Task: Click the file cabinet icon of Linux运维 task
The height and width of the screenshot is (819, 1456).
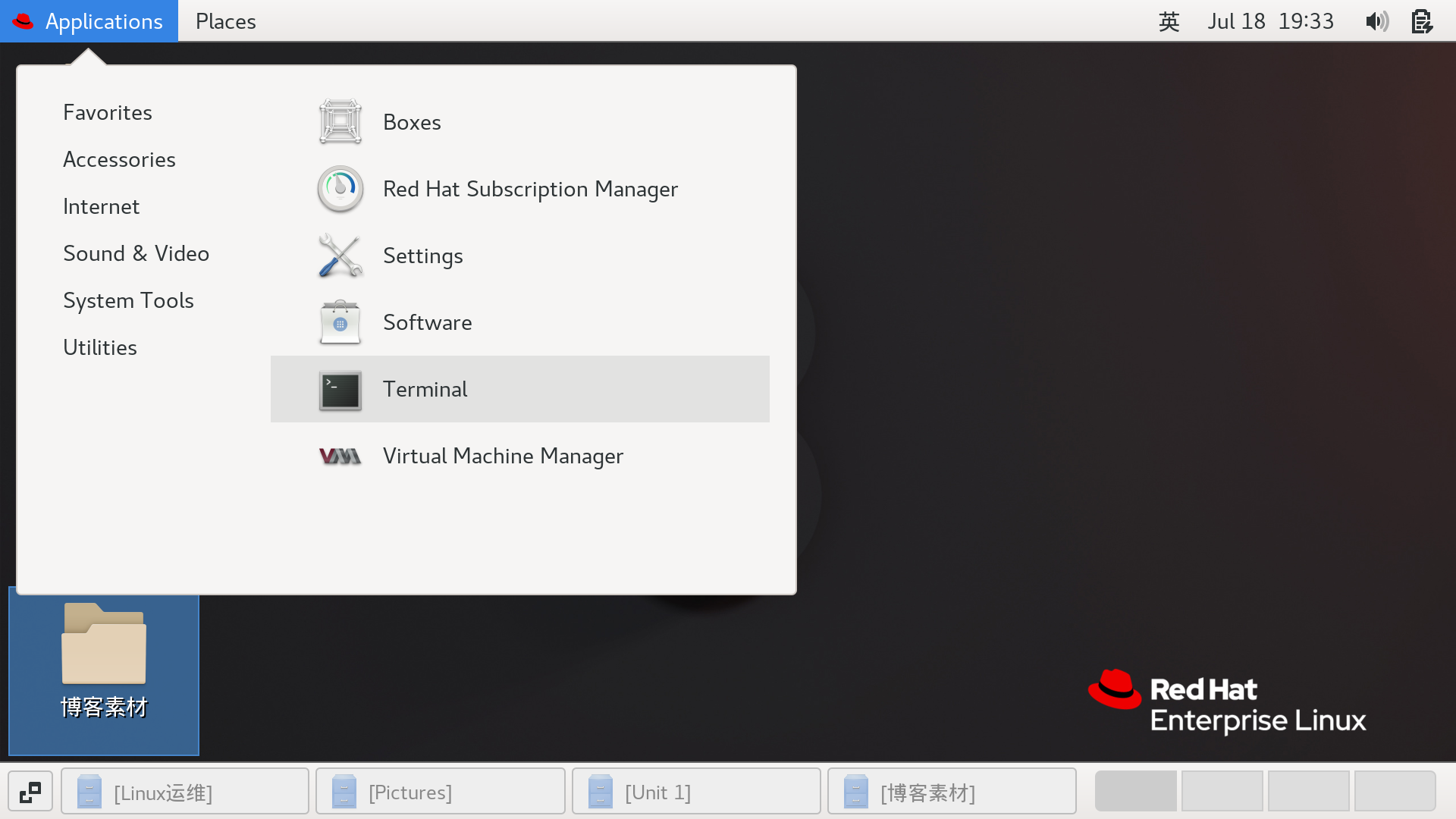Action: point(89,792)
